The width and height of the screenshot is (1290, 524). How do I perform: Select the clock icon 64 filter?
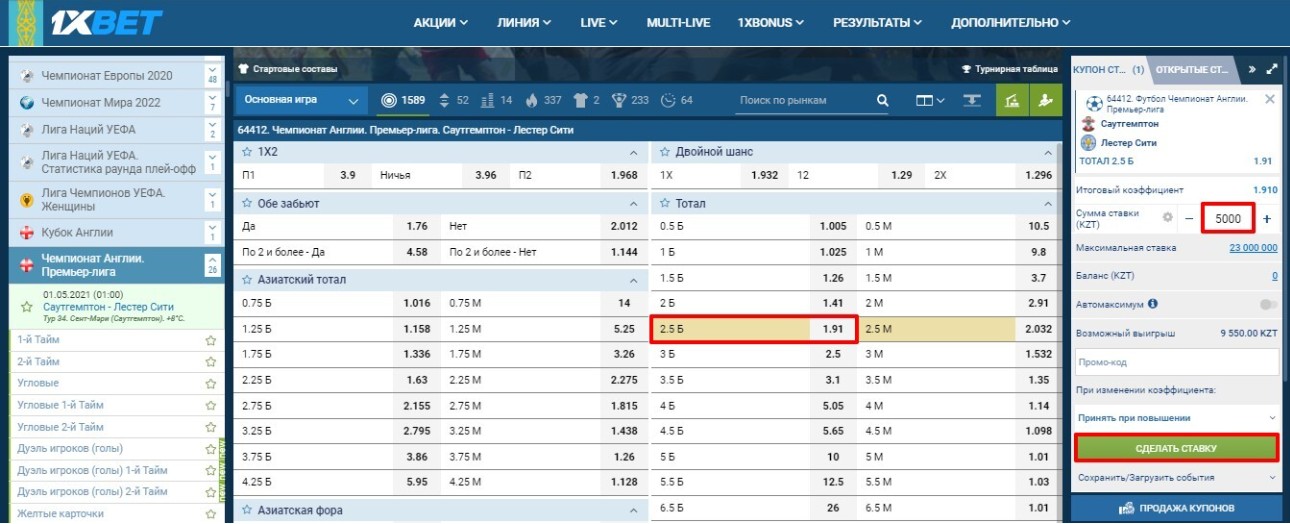669,100
